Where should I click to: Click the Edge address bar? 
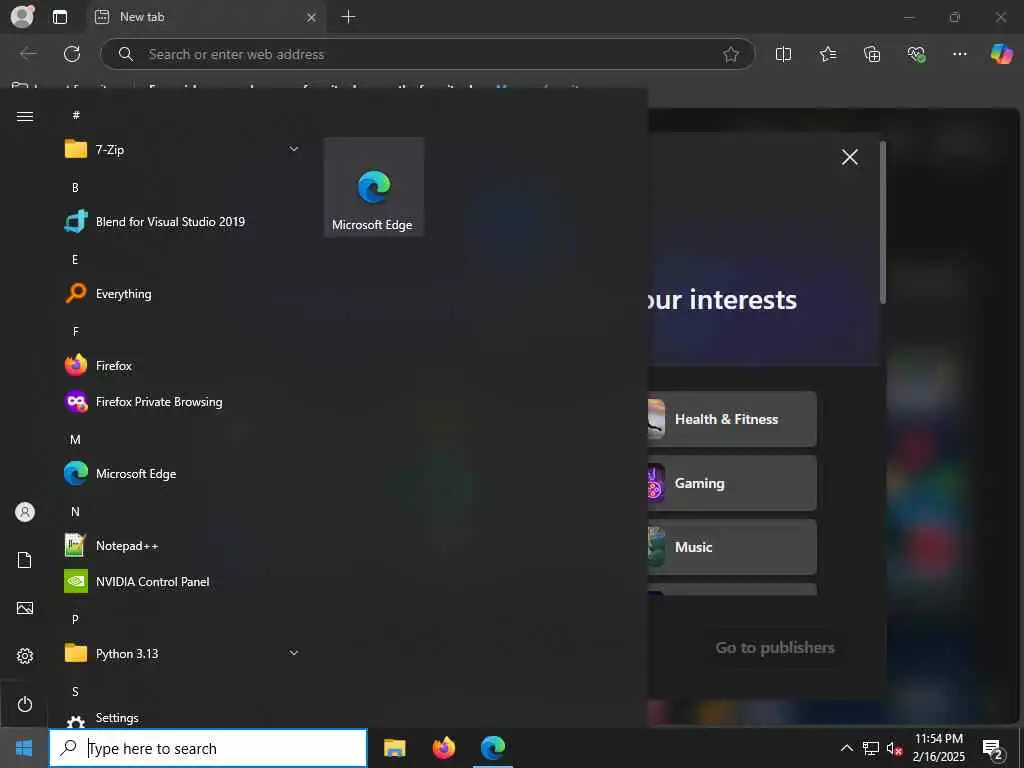428,54
